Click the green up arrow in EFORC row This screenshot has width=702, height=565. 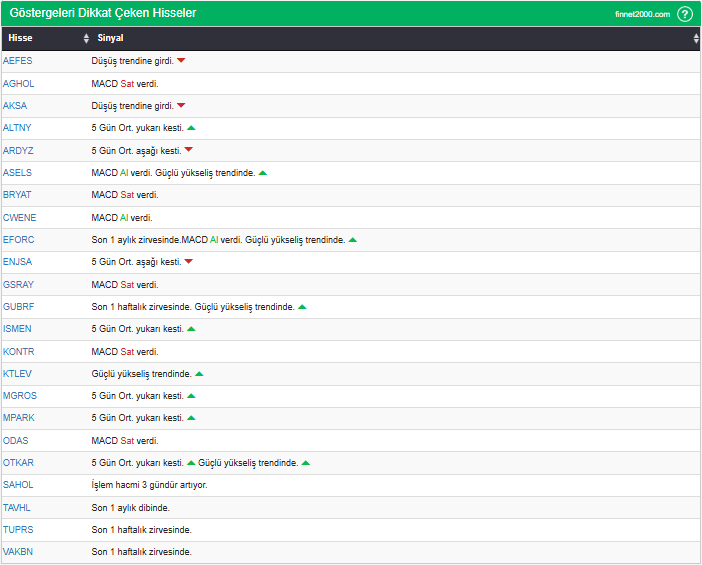tap(353, 240)
